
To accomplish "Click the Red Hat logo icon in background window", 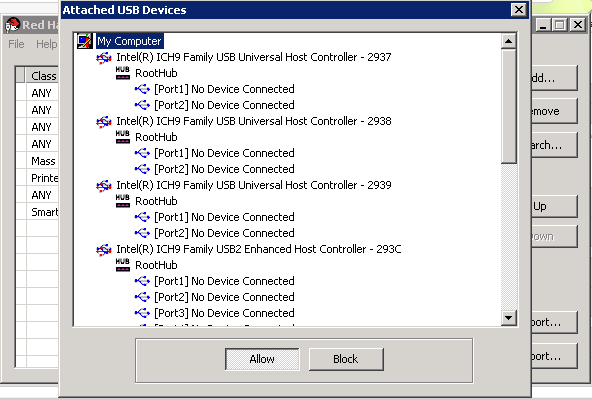I will (x=12, y=25).
